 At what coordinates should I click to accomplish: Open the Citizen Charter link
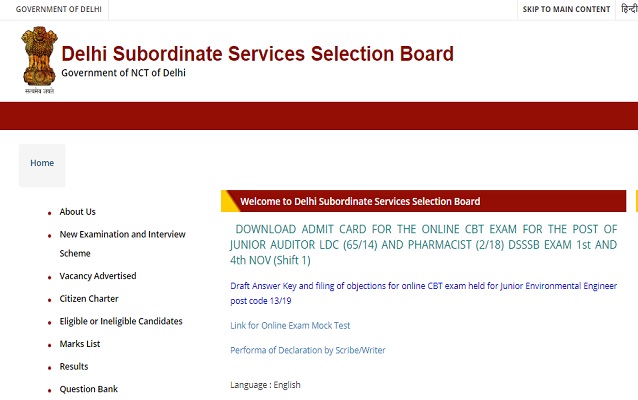click(88, 299)
